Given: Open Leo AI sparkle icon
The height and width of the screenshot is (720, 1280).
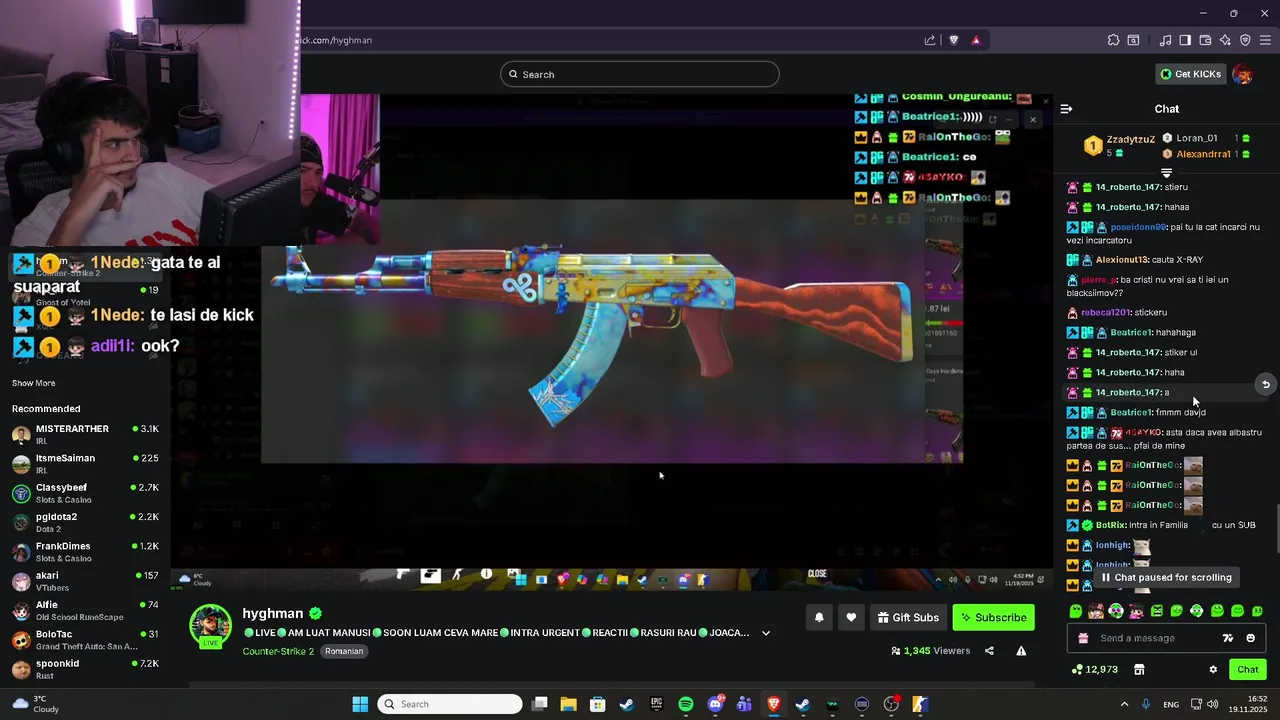Looking at the screenshot, I should click(1225, 40).
